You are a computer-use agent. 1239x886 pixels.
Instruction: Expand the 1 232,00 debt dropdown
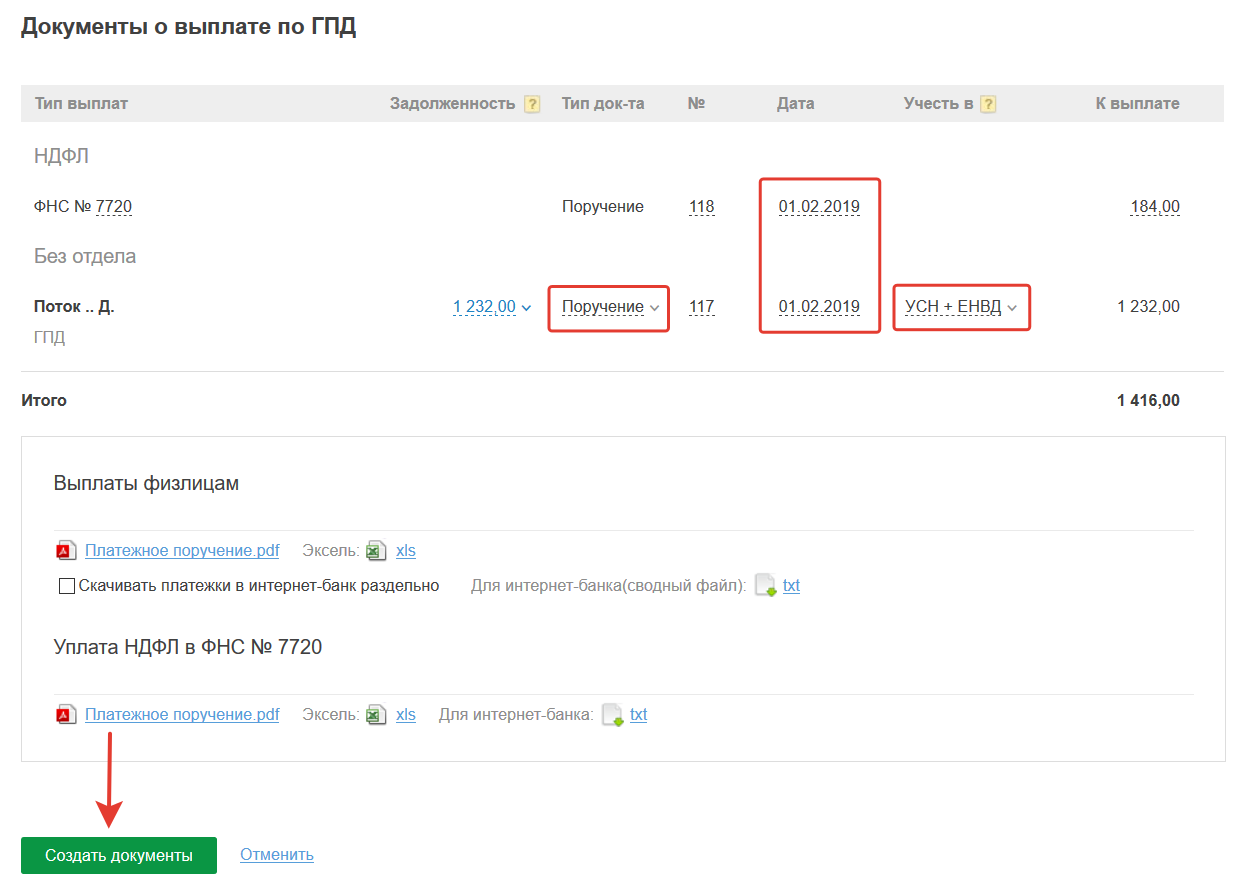(492, 307)
